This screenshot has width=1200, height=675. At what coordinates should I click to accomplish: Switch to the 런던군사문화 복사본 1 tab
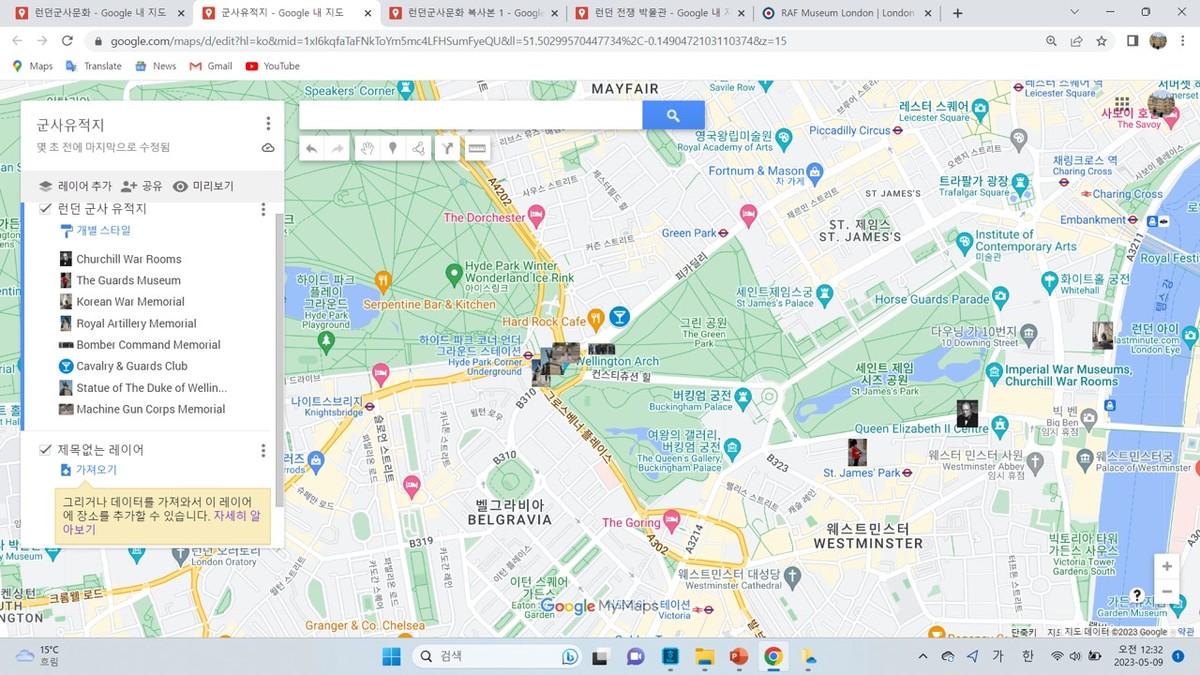pos(473,13)
